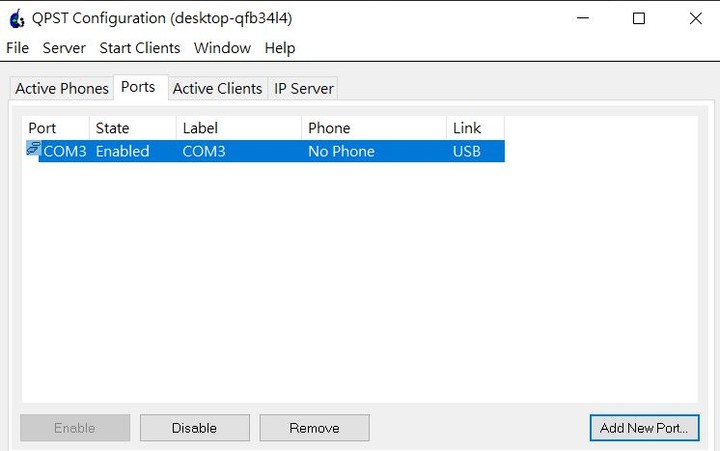Click the Add New Port button

coord(644,428)
